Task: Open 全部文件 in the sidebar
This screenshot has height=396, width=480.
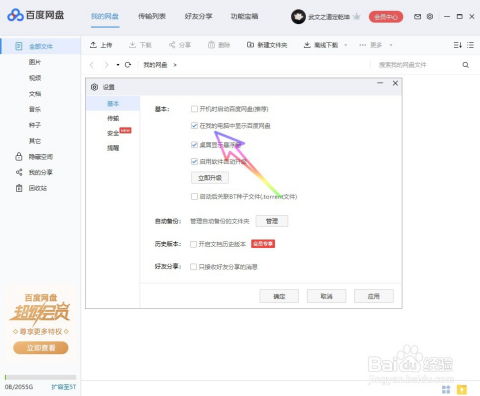Action: 40,46
